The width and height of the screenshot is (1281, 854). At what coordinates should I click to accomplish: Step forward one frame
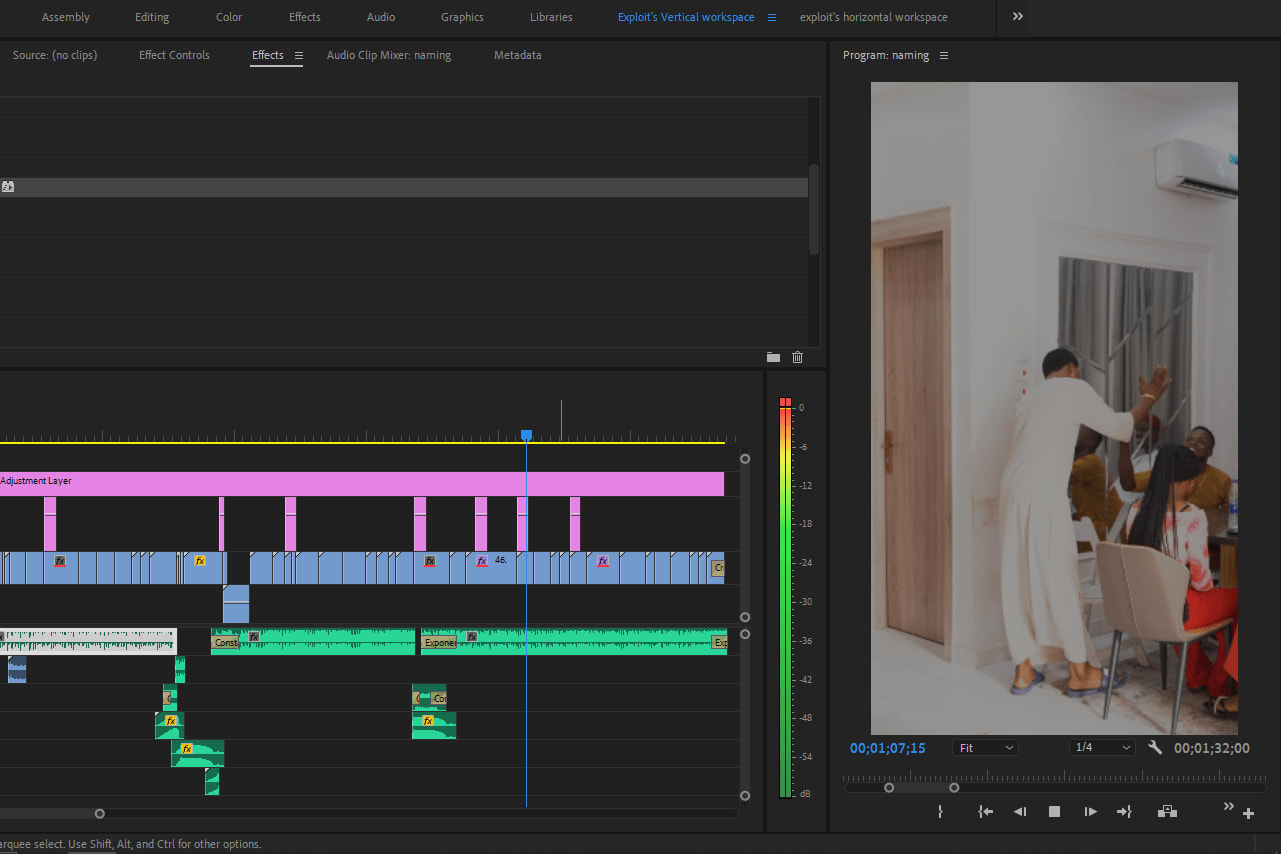click(1090, 812)
